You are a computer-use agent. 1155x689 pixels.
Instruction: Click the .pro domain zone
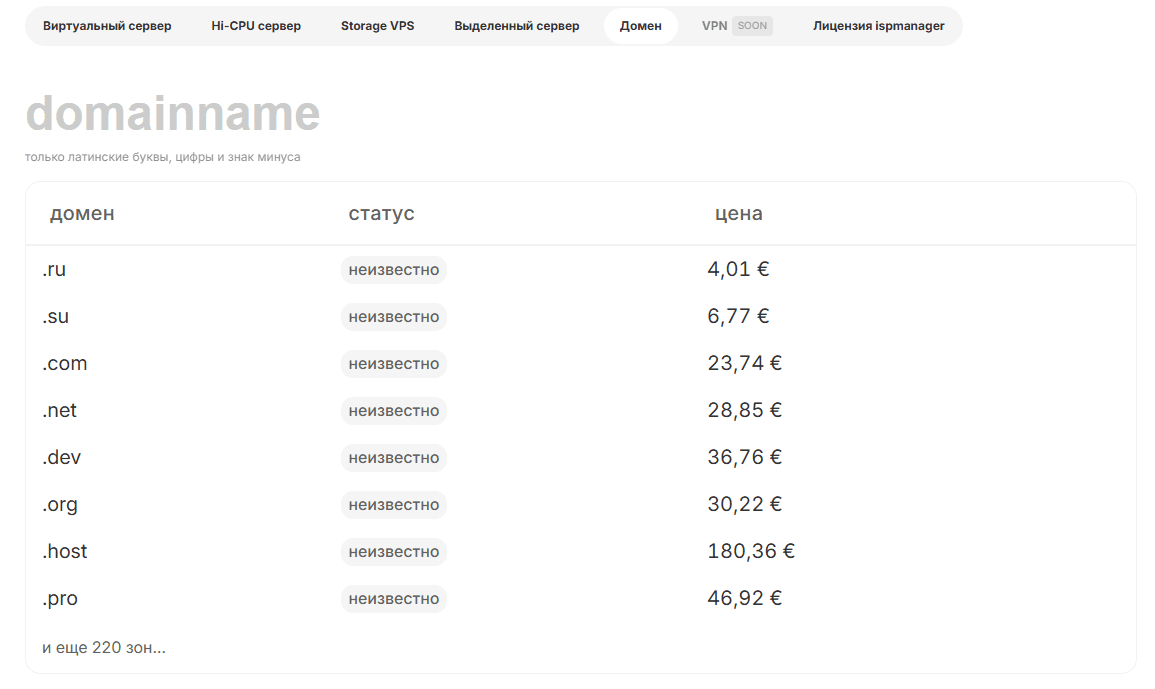pos(59,599)
